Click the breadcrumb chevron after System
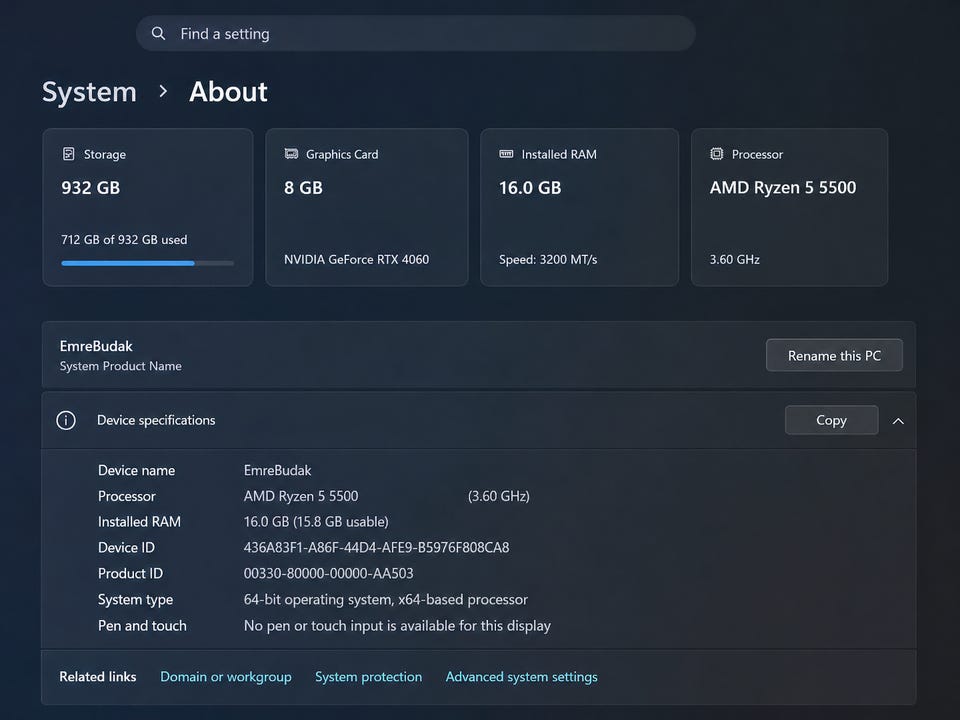The image size is (960, 720). [163, 92]
